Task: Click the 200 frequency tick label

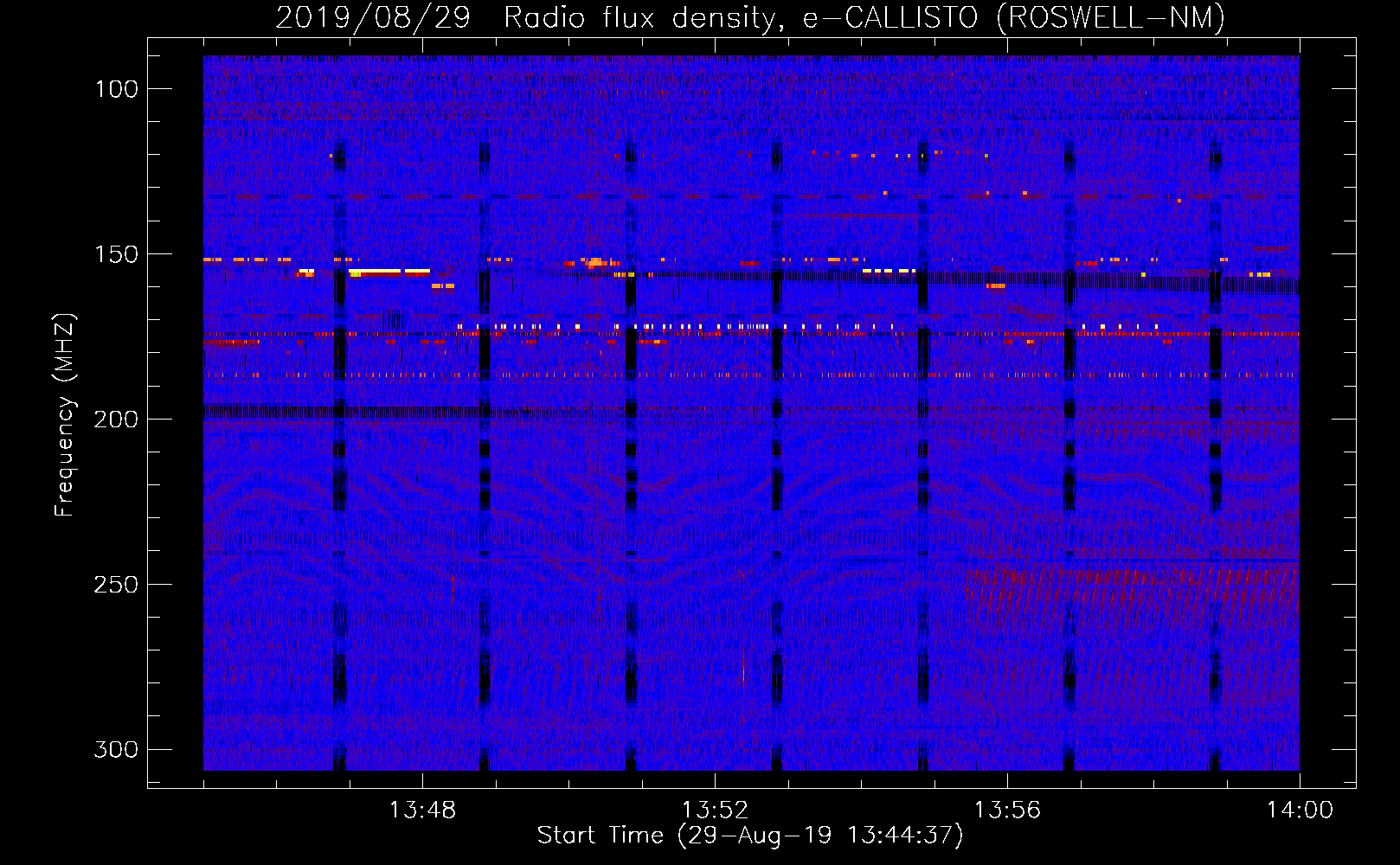Action: pos(117,420)
